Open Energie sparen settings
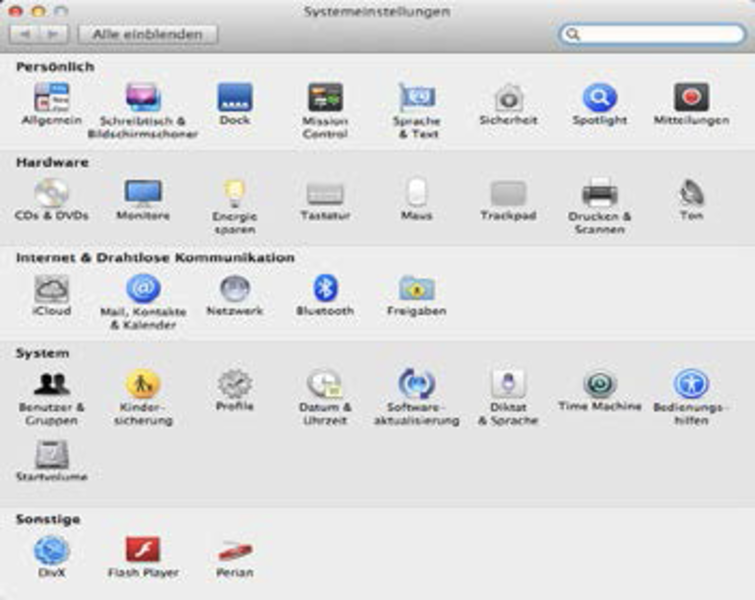The width and height of the screenshot is (755, 600). point(234,206)
